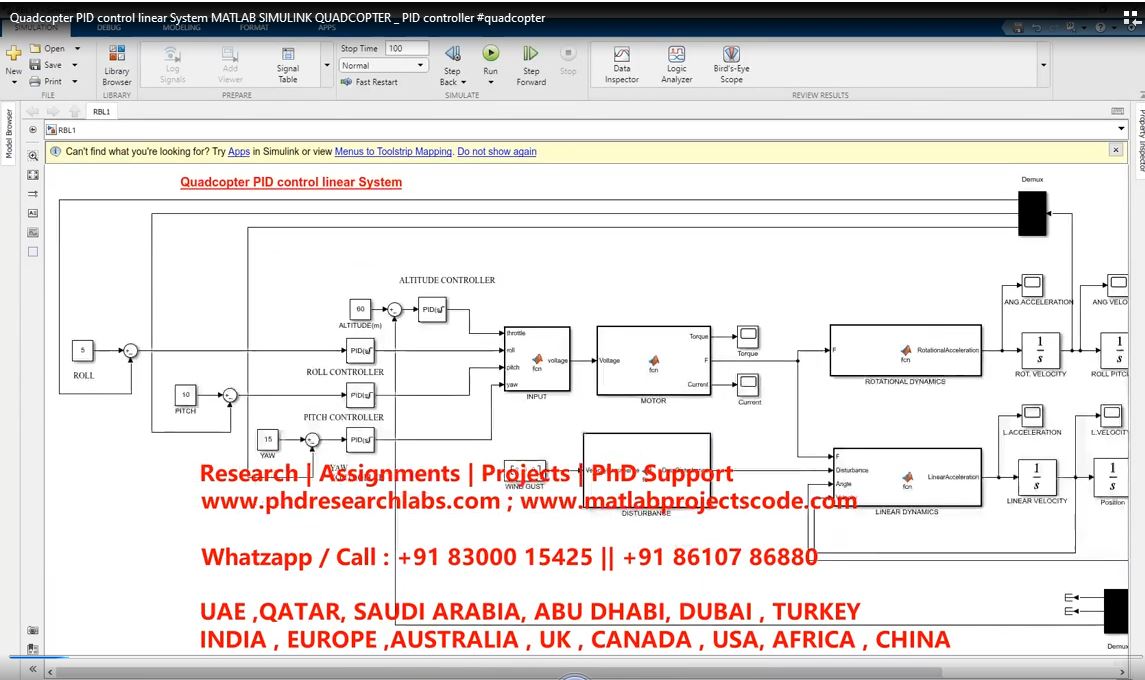Select the ROLL constant block with value 5
This screenshot has width=1145, height=680.
pyautogui.click(x=83, y=351)
